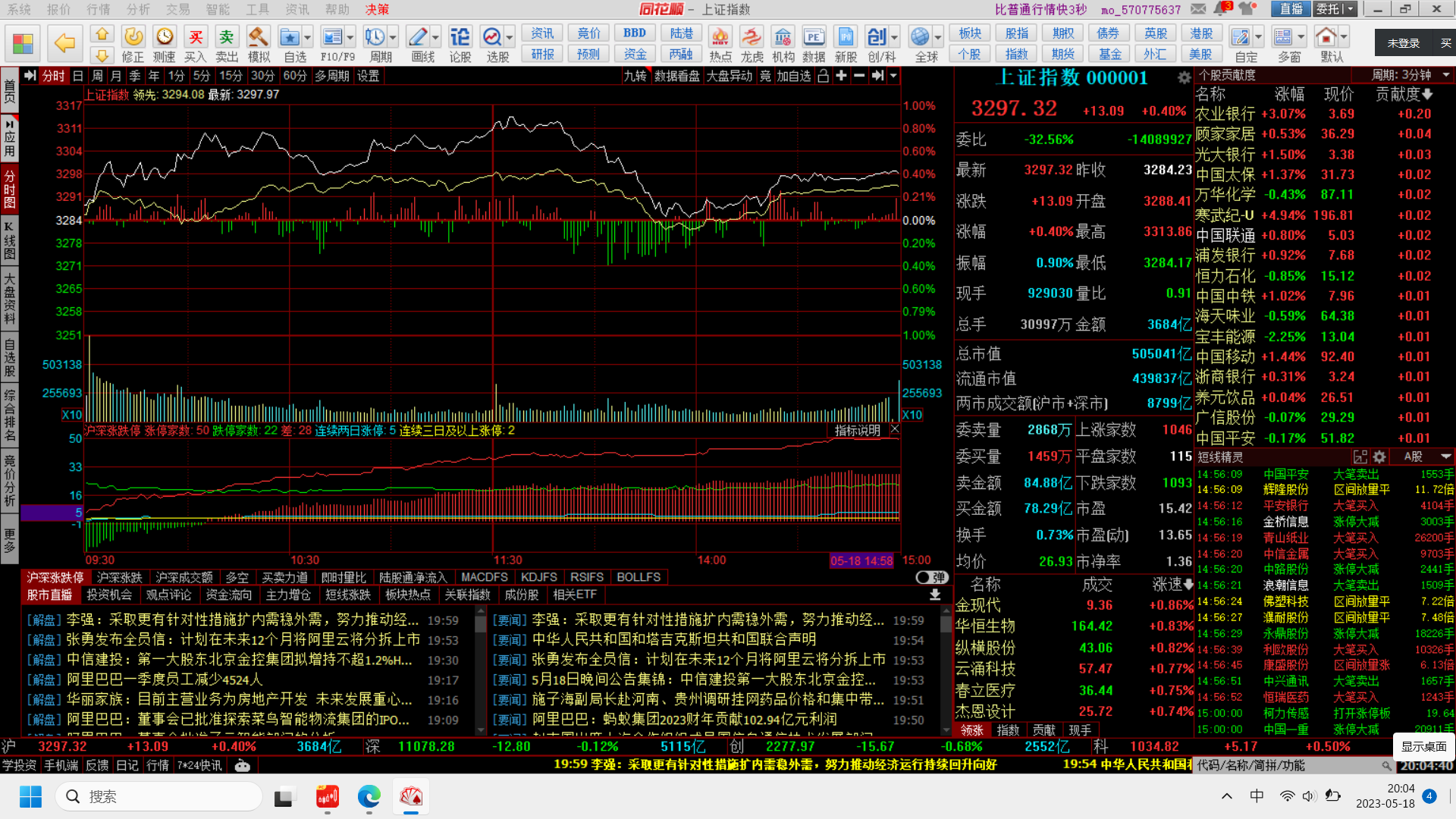The image size is (1456, 819).
Task: Go back with the yellow left arrow
Action: click(64, 43)
